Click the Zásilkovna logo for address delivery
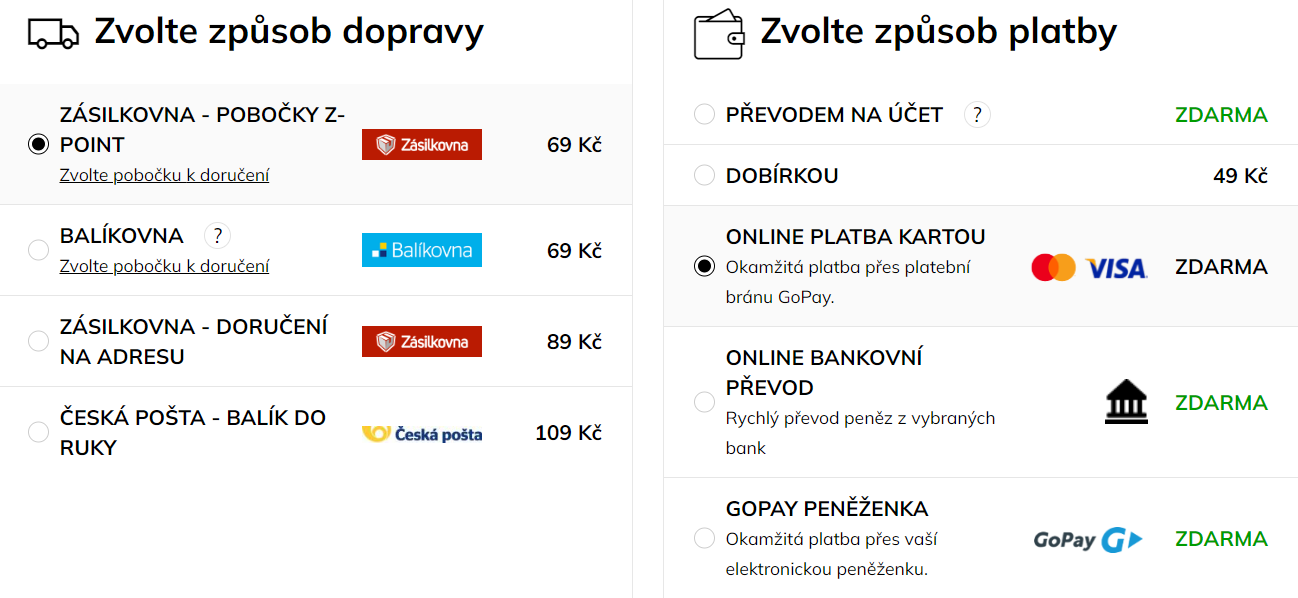 coord(422,341)
